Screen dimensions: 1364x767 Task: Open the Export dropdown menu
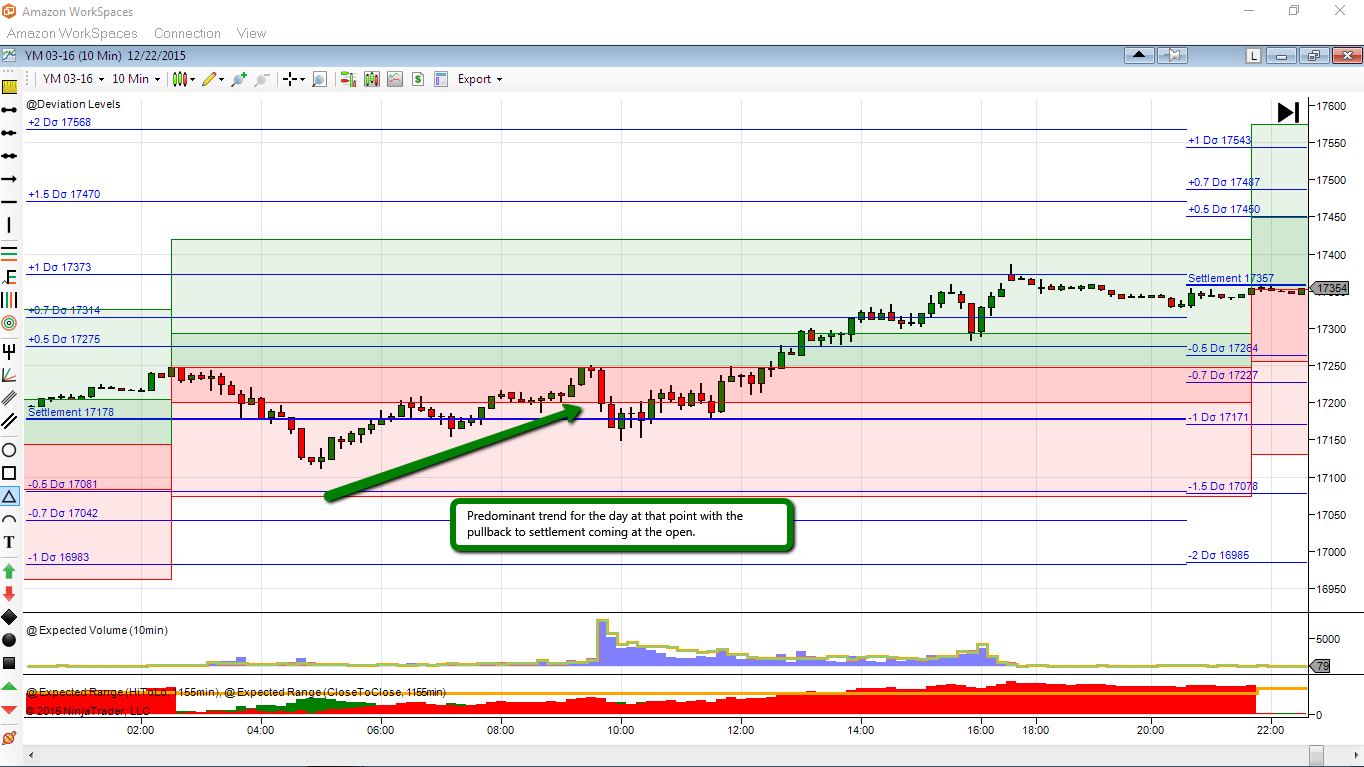pos(480,79)
